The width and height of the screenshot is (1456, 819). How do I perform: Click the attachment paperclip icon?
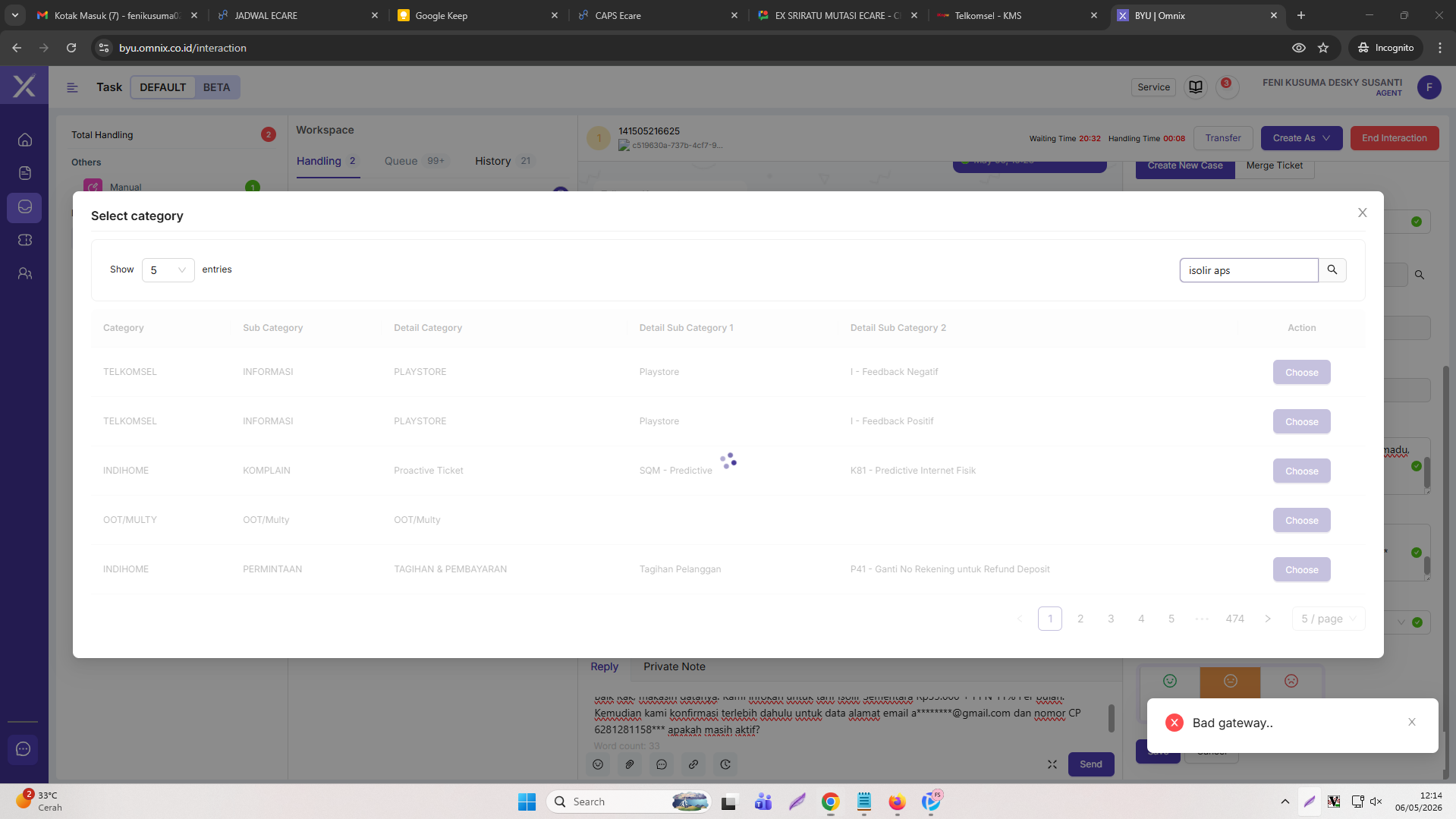[x=630, y=764]
